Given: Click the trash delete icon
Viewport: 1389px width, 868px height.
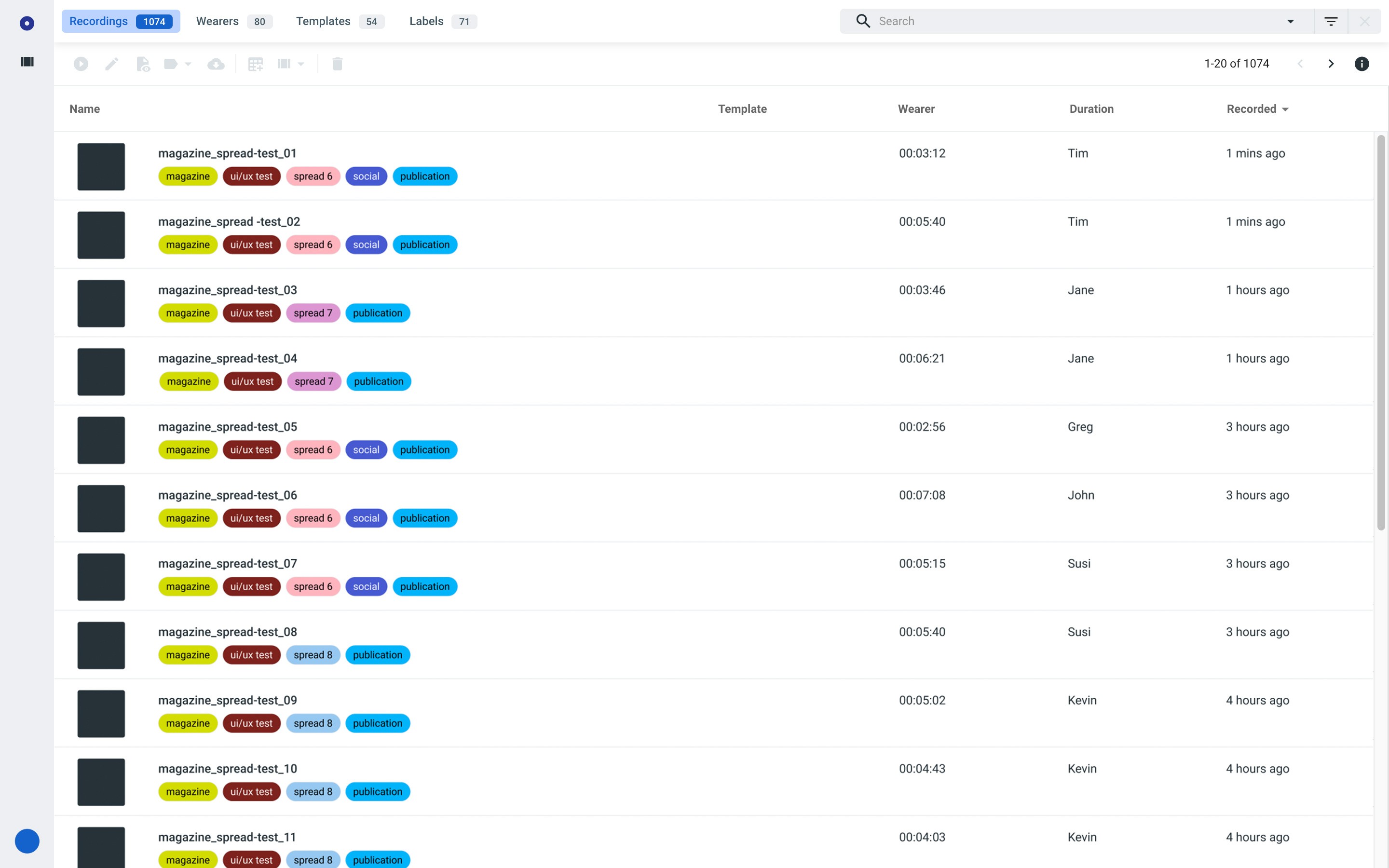Looking at the screenshot, I should pyautogui.click(x=338, y=64).
